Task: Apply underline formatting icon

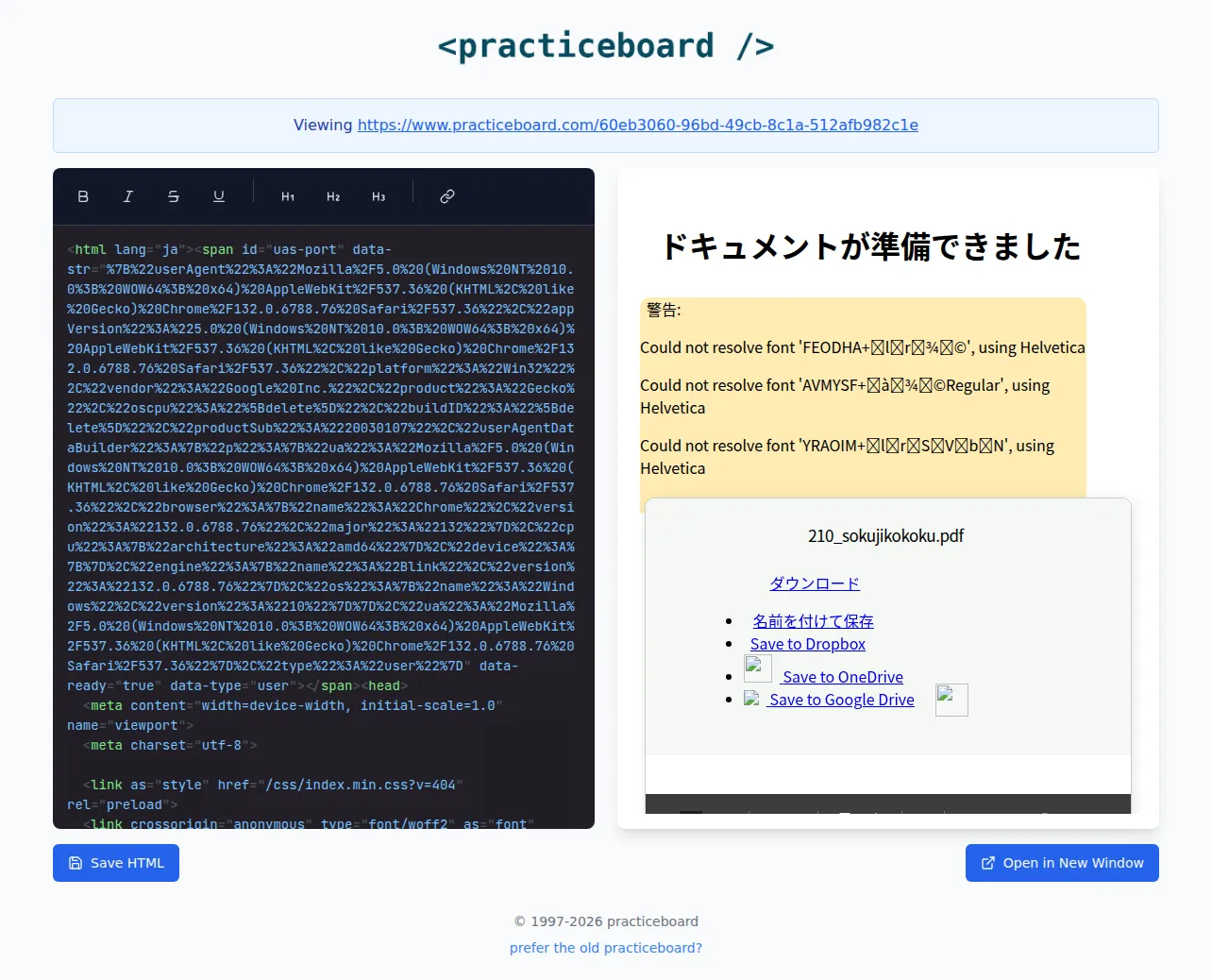Action: pos(219,196)
